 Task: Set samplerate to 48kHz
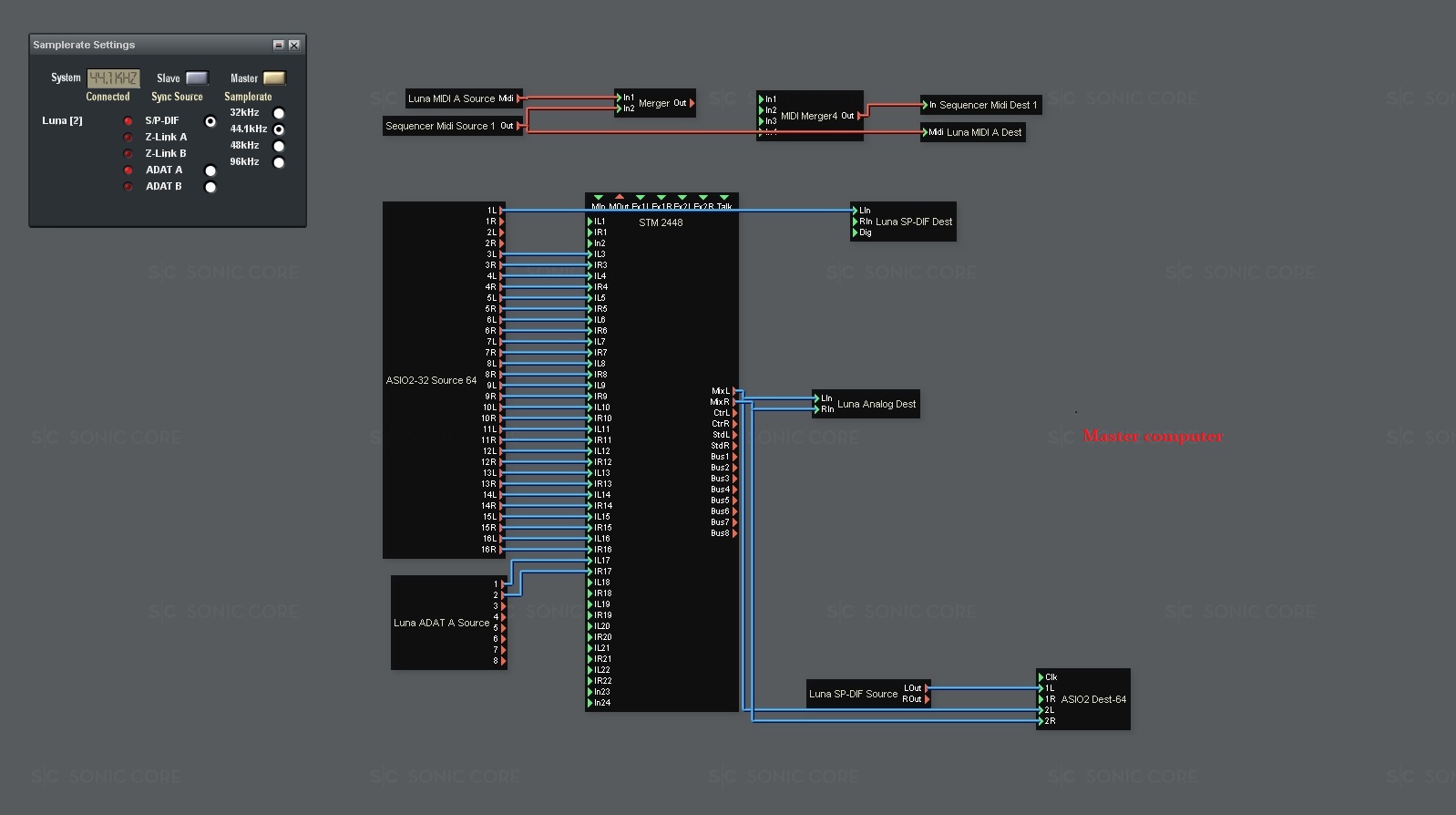point(279,146)
